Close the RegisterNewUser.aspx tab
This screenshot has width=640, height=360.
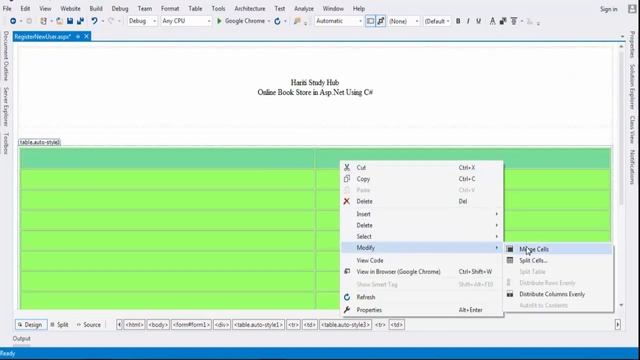87,37
